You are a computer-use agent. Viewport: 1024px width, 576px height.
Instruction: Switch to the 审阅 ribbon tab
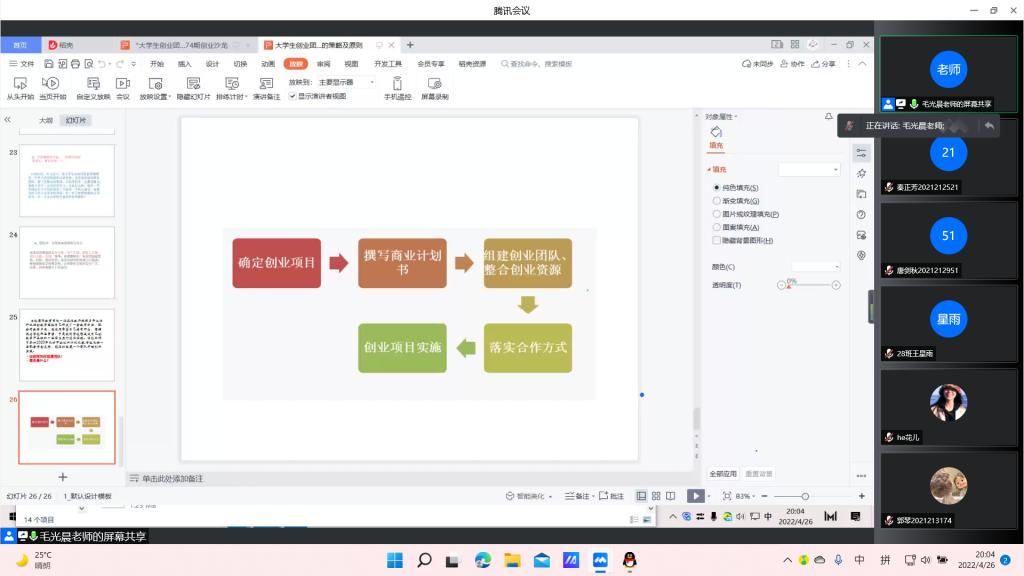[323, 63]
